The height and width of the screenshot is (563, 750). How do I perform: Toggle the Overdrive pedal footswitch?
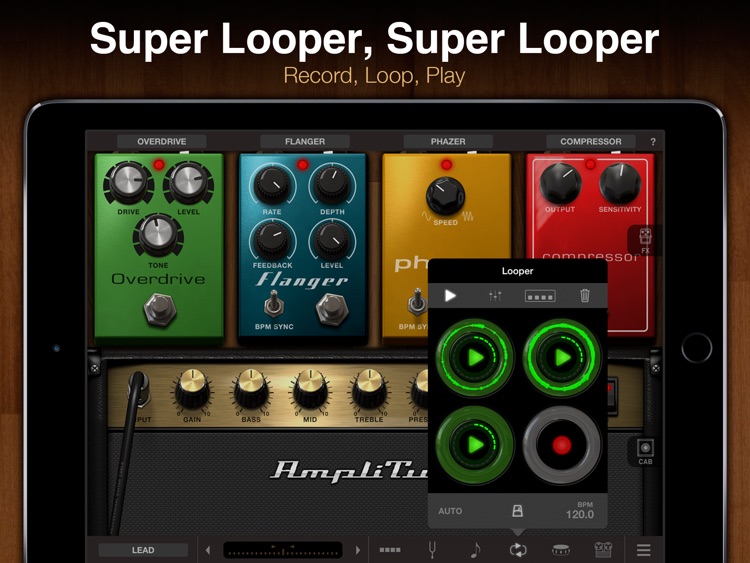click(160, 309)
